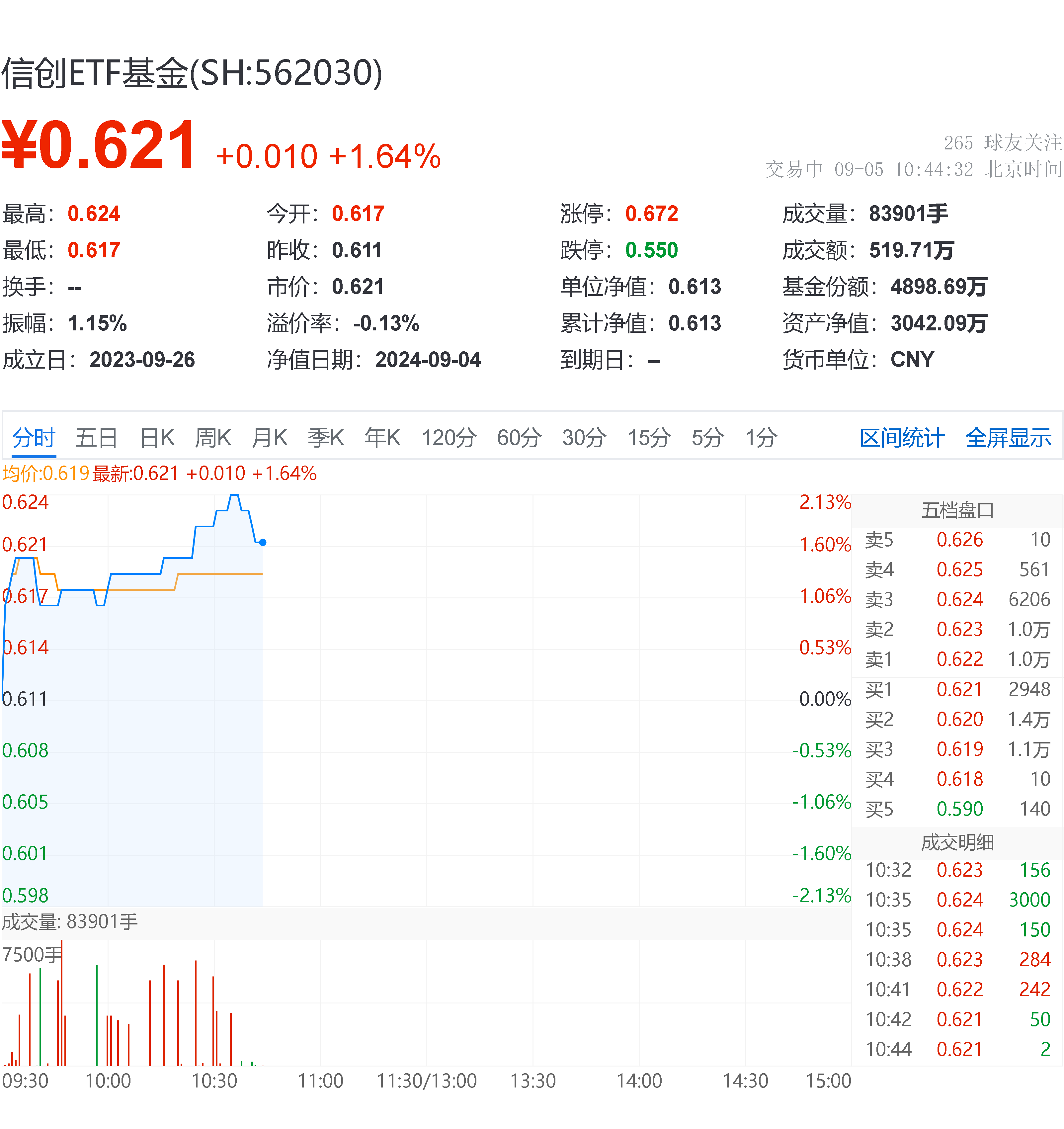Click the 买4 row price 0.618
Screen dimensions: 1064x1129
pyautogui.click(x=960, y=779)
